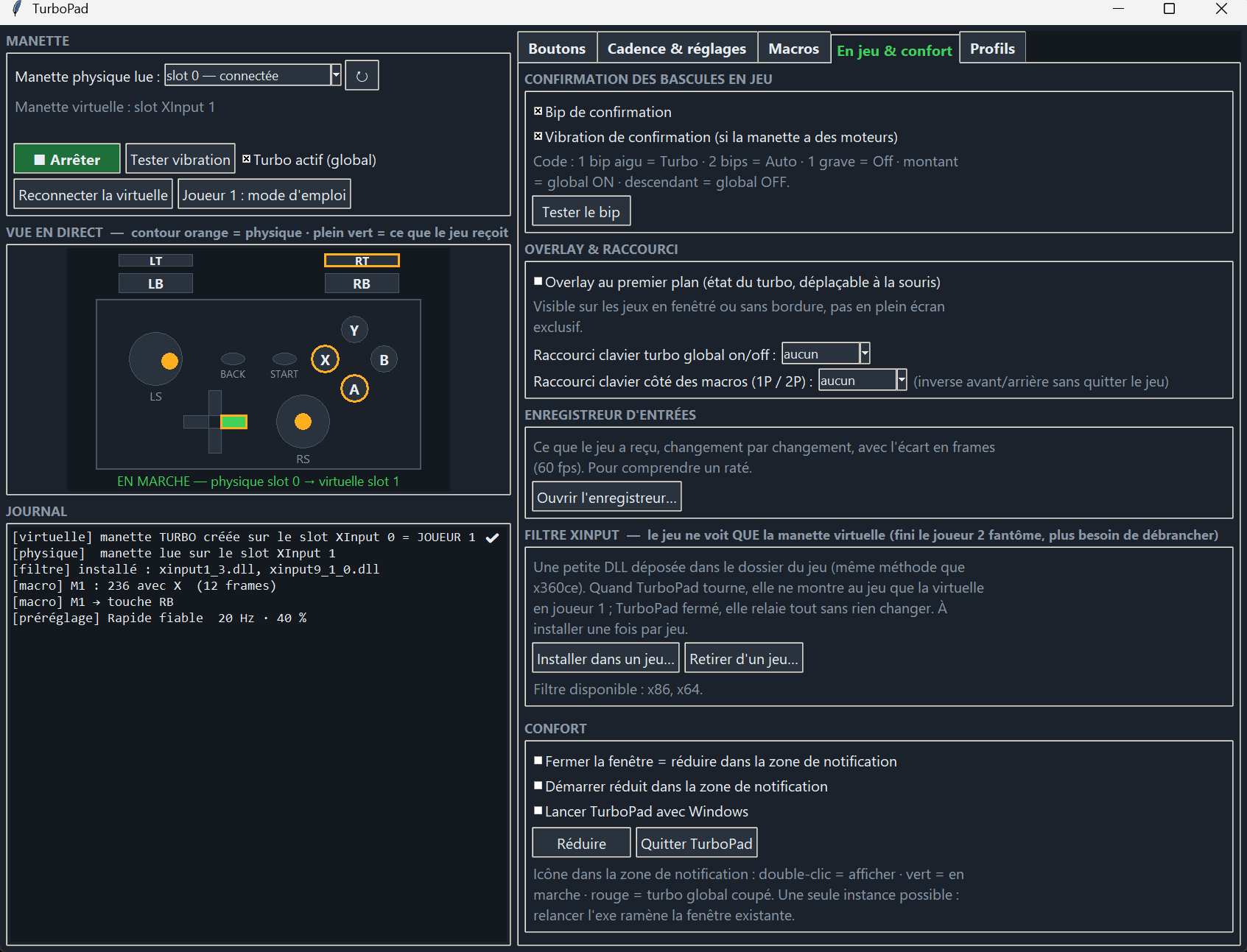Click the left stick LS circle
This screenshot has width=1247, height=952.
(x=155, y=359)
